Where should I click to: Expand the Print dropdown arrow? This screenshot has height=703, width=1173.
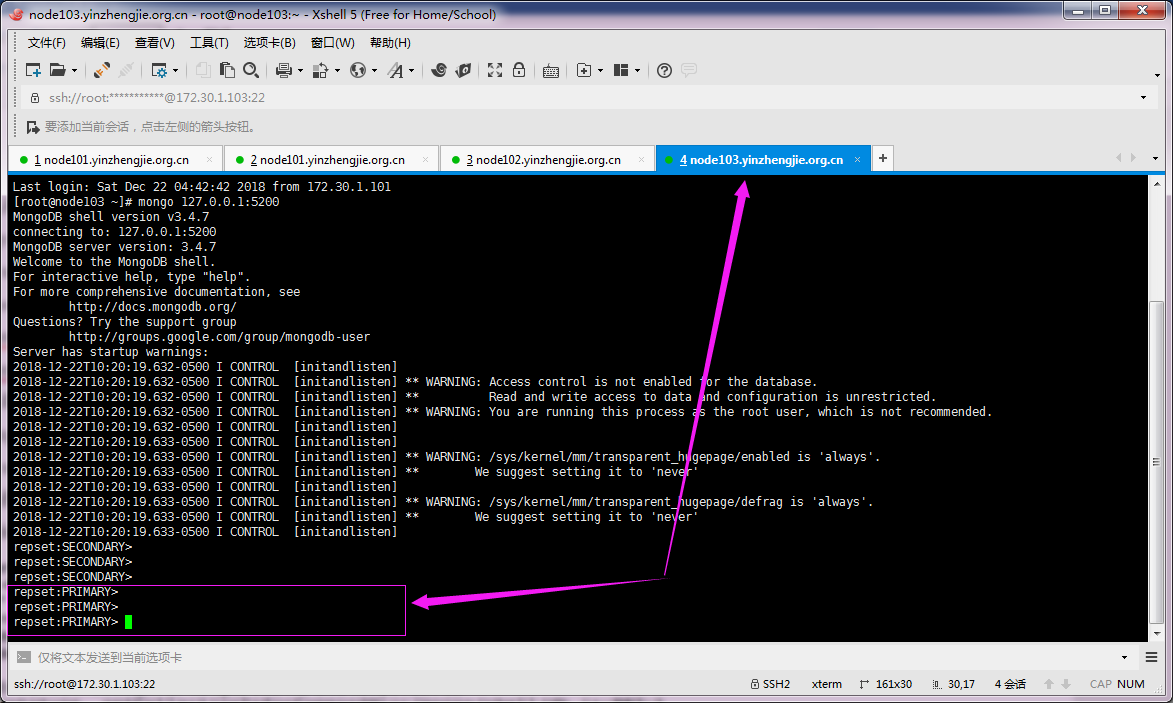tap(301, 70)
